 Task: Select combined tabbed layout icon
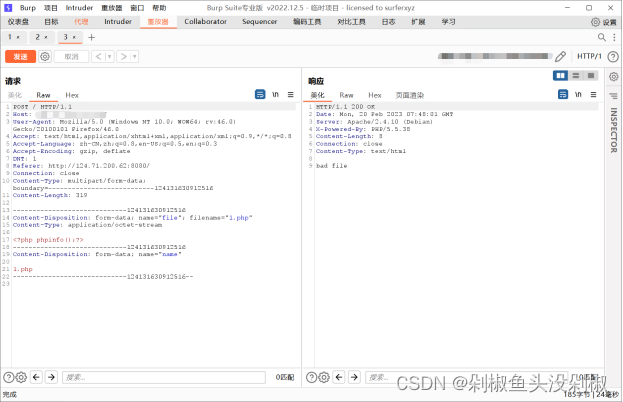(591, 75)
